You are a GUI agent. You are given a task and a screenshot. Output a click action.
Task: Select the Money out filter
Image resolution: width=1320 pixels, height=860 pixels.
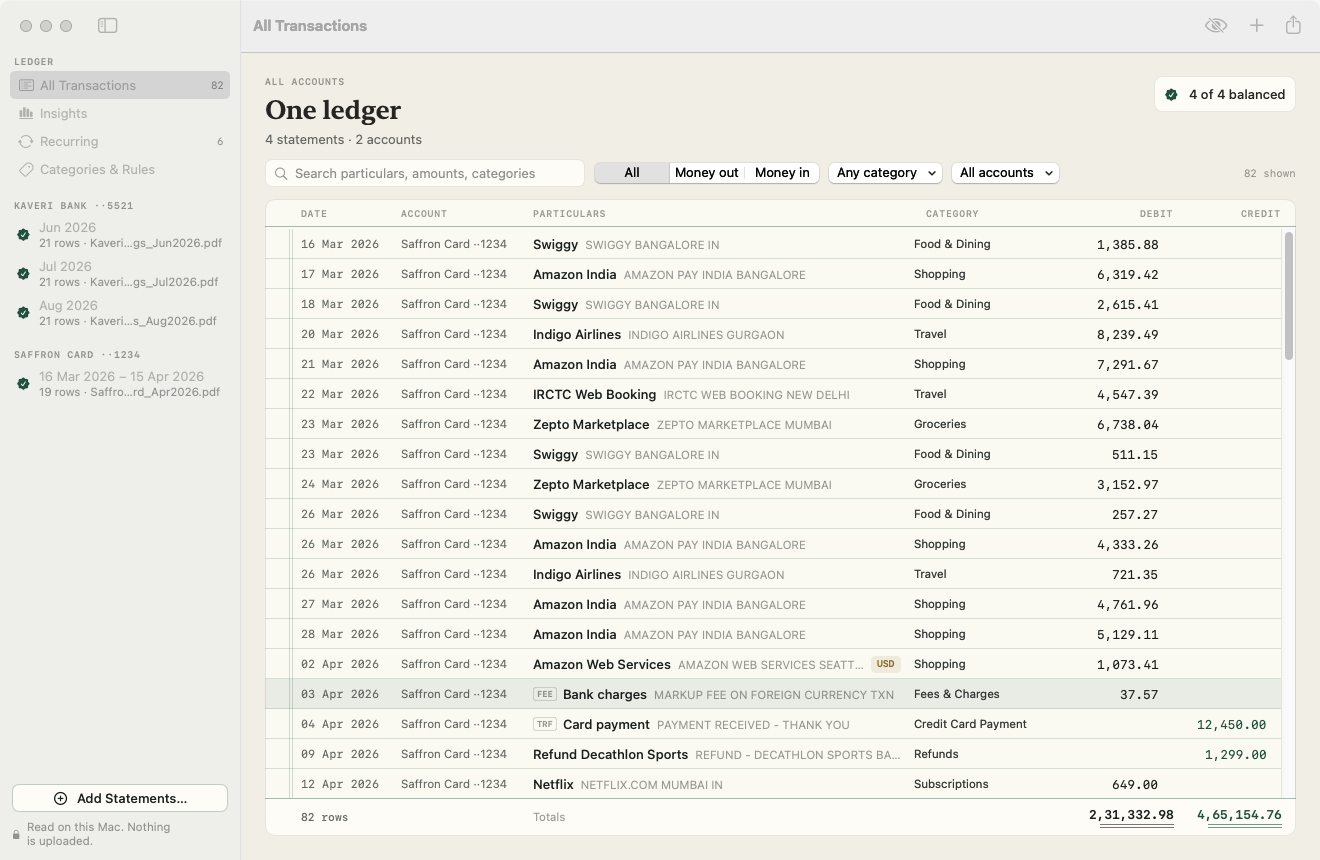click(707, 173)
